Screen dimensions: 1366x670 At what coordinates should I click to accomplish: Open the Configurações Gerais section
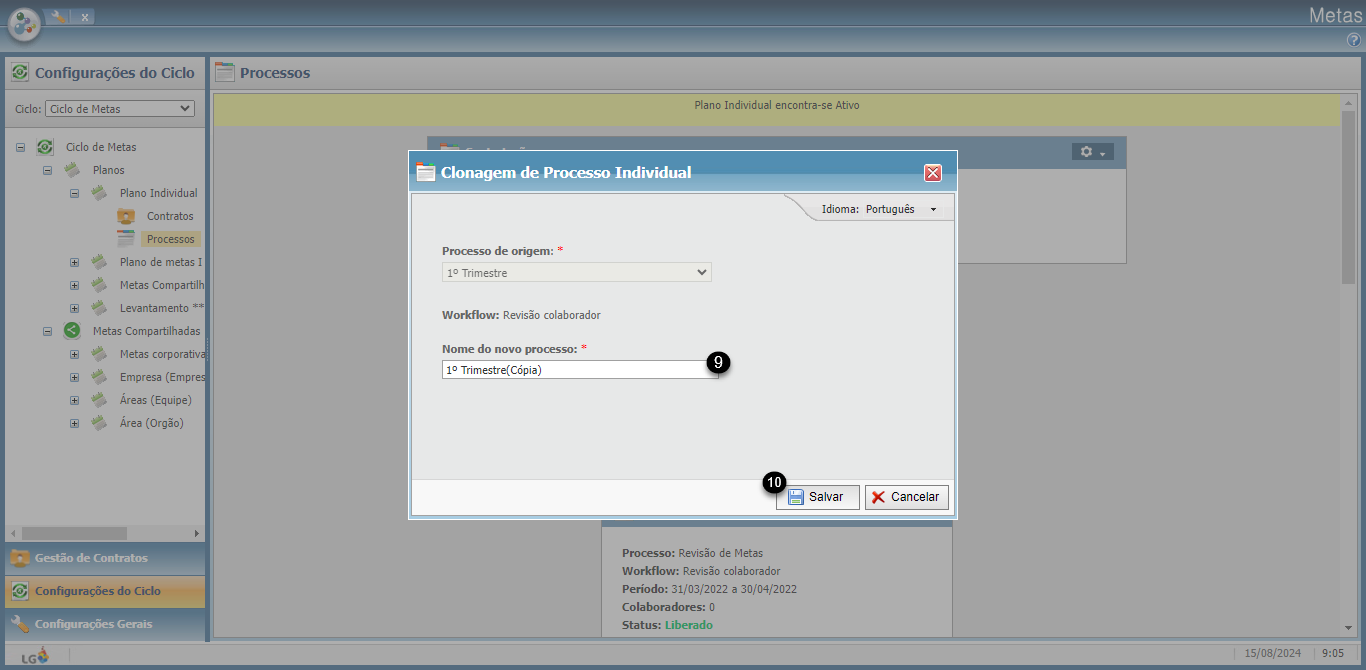[105, 624]
